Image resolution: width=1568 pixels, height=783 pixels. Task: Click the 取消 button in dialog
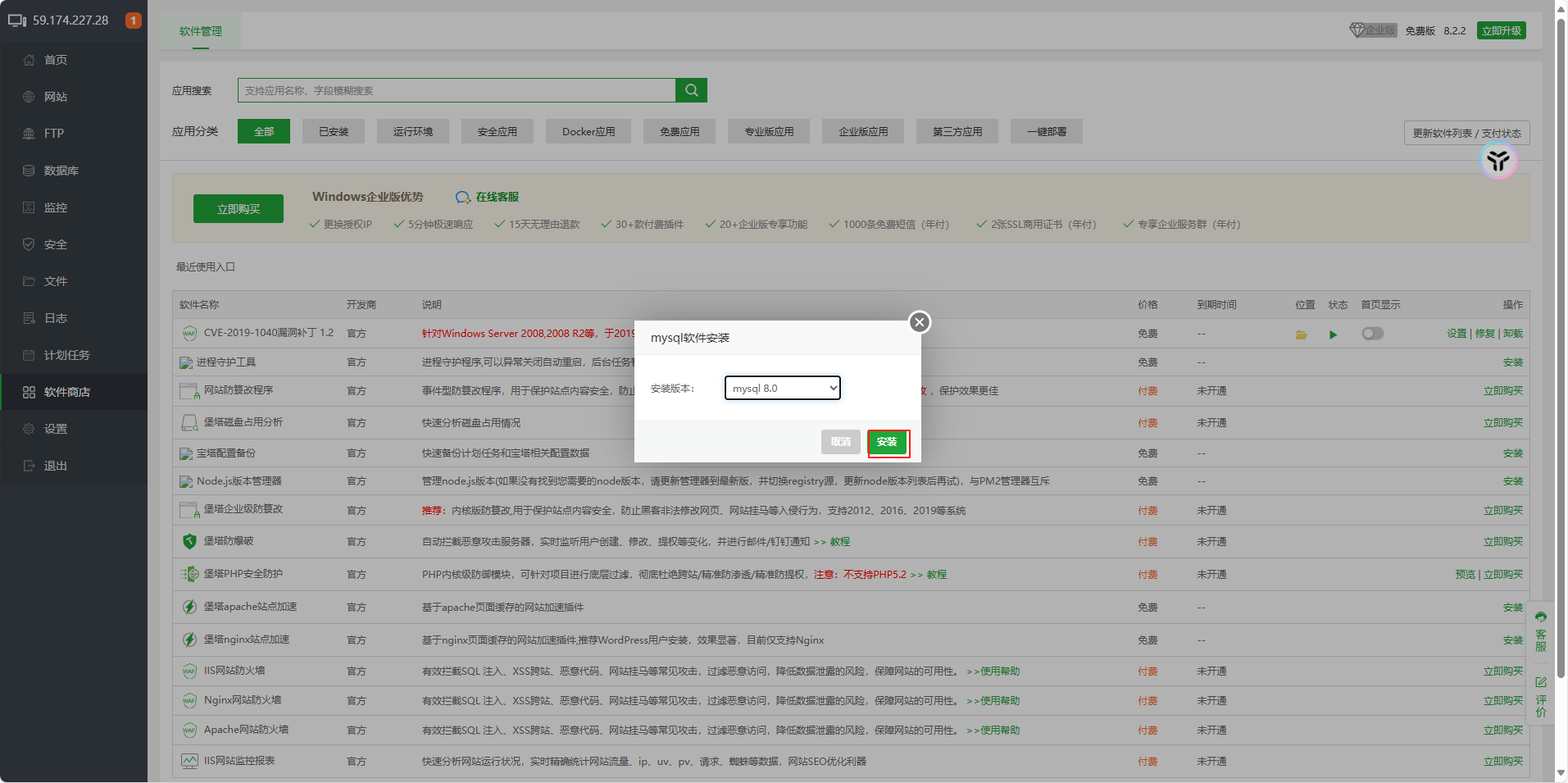tap(840, 442)
